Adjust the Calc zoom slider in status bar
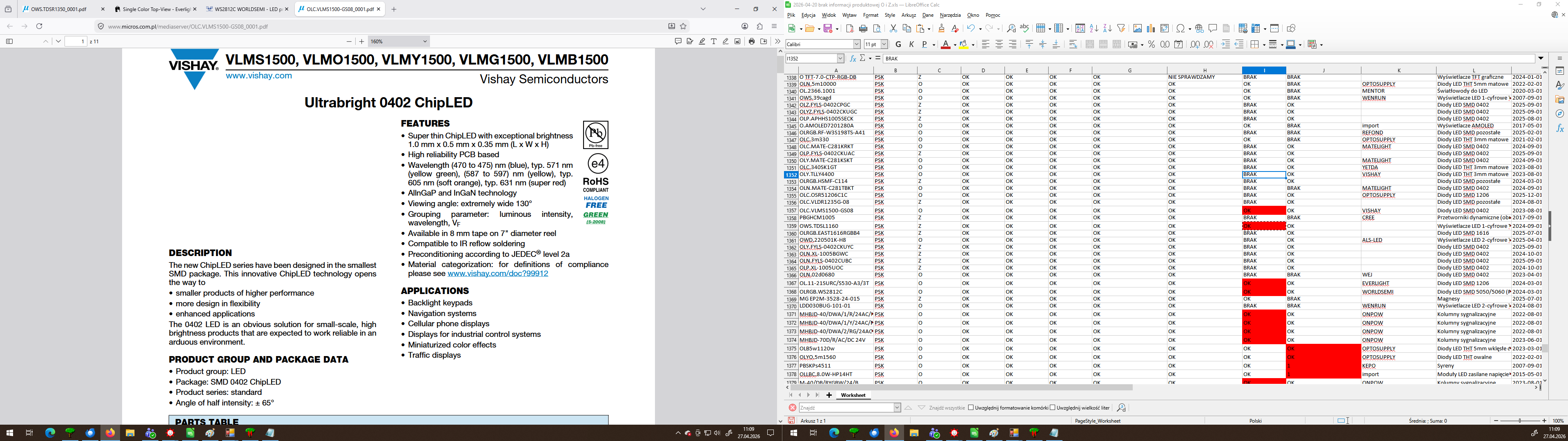Viewport: 1568px width, 441px height. coord(1520,421)
